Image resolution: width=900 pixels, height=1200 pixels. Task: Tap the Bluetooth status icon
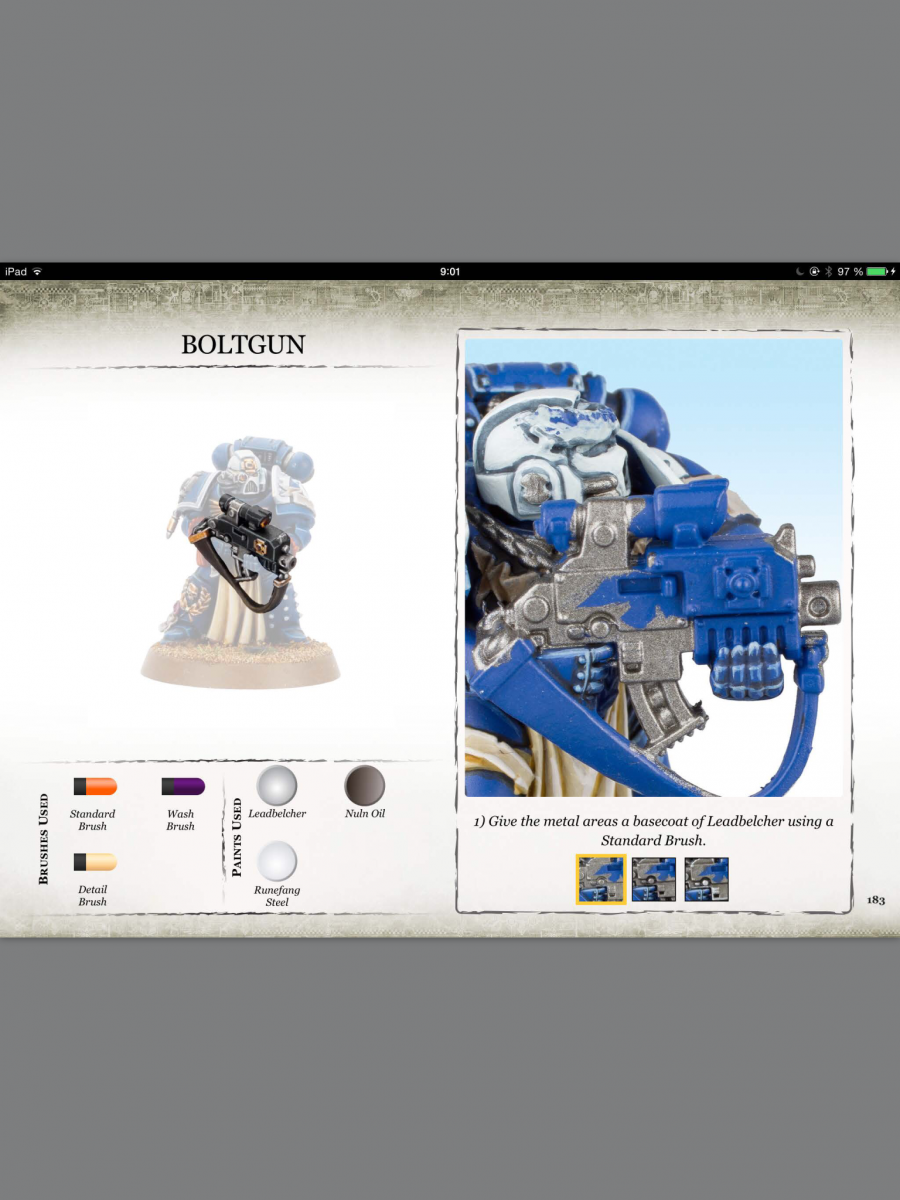pyautogui.click(x=829, y=272)
